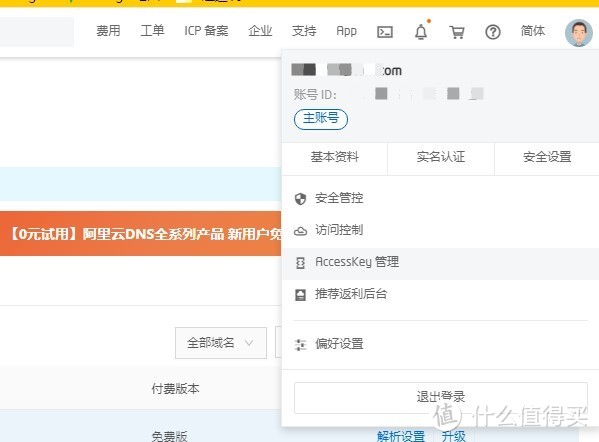Screen dimensions: 599x442
Task: Click the 退出登录 button
Action: point(440,397)
